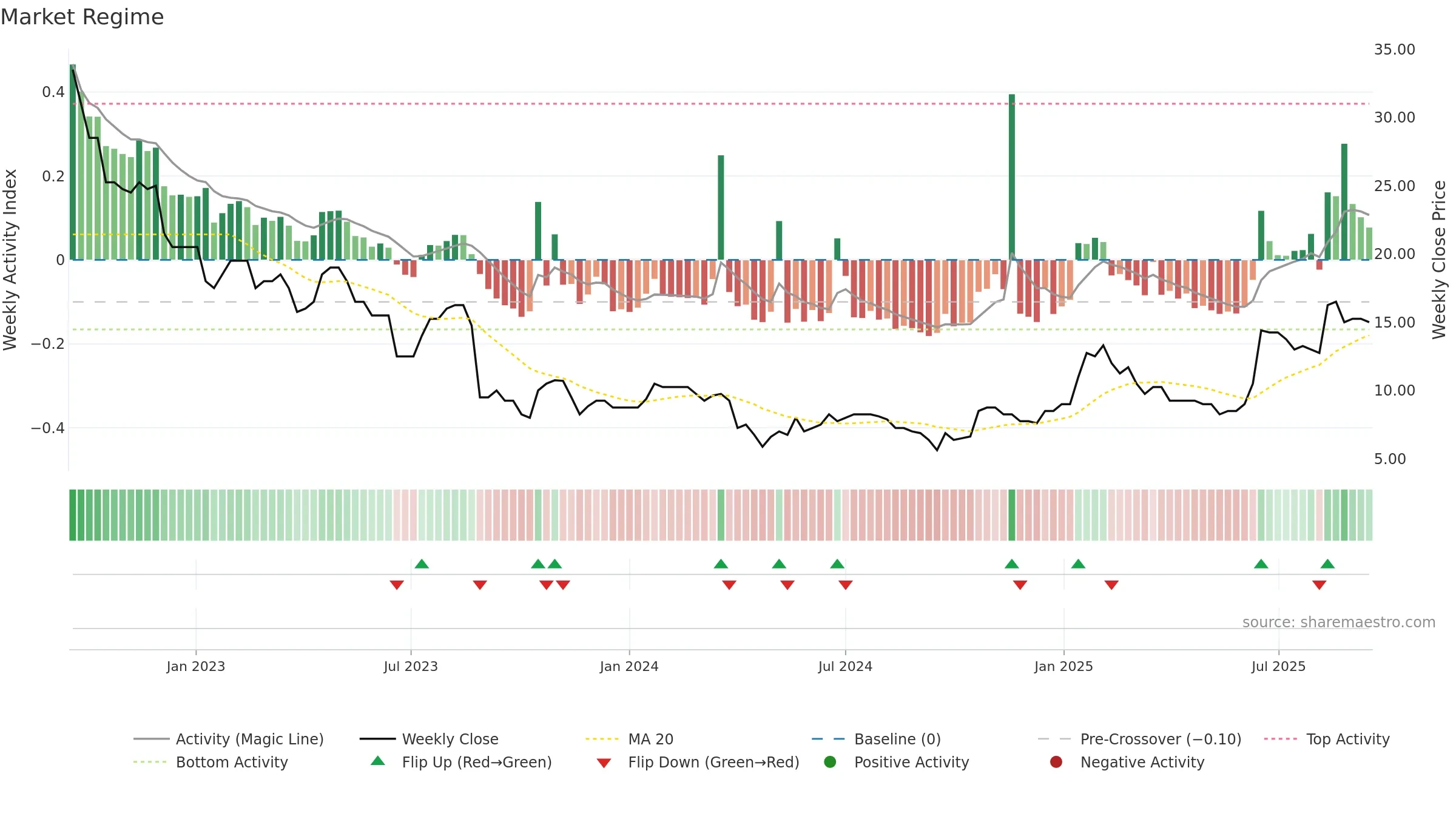Click the first flip-up marker after Jul 2023

tap(422, 564)
